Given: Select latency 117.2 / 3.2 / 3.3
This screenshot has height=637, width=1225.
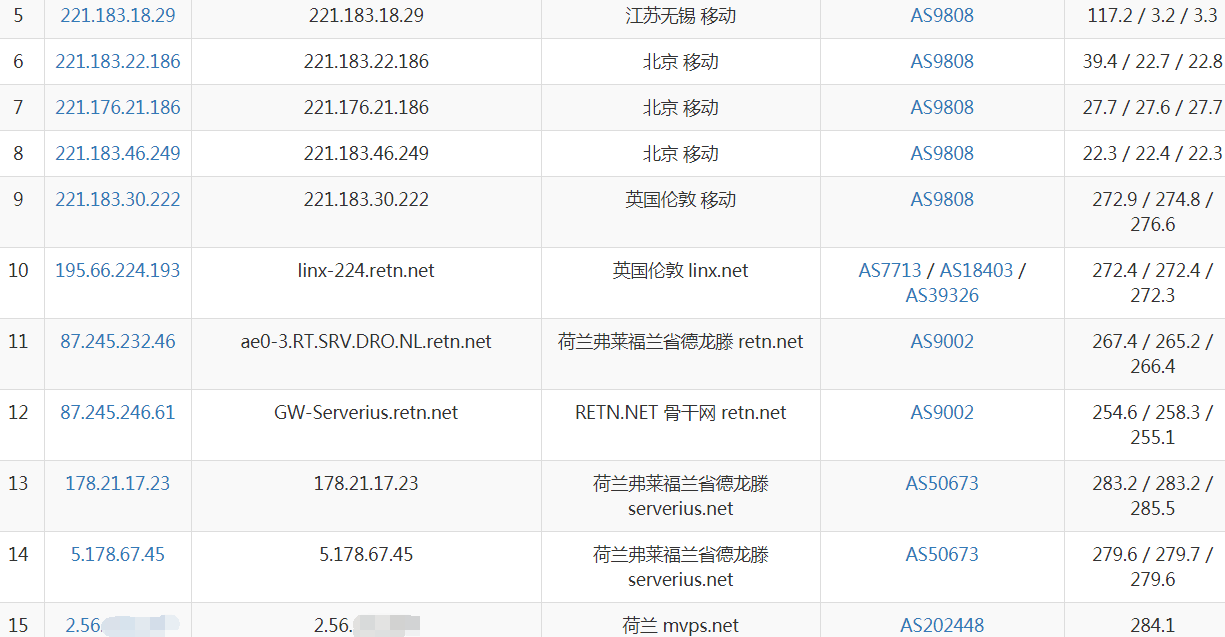Looking at the screenshot, I should [x=1152, y=16].
